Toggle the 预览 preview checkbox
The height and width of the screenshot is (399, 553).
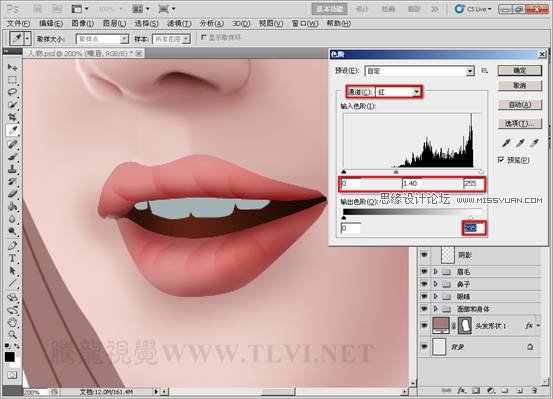(x=501, y=160)
